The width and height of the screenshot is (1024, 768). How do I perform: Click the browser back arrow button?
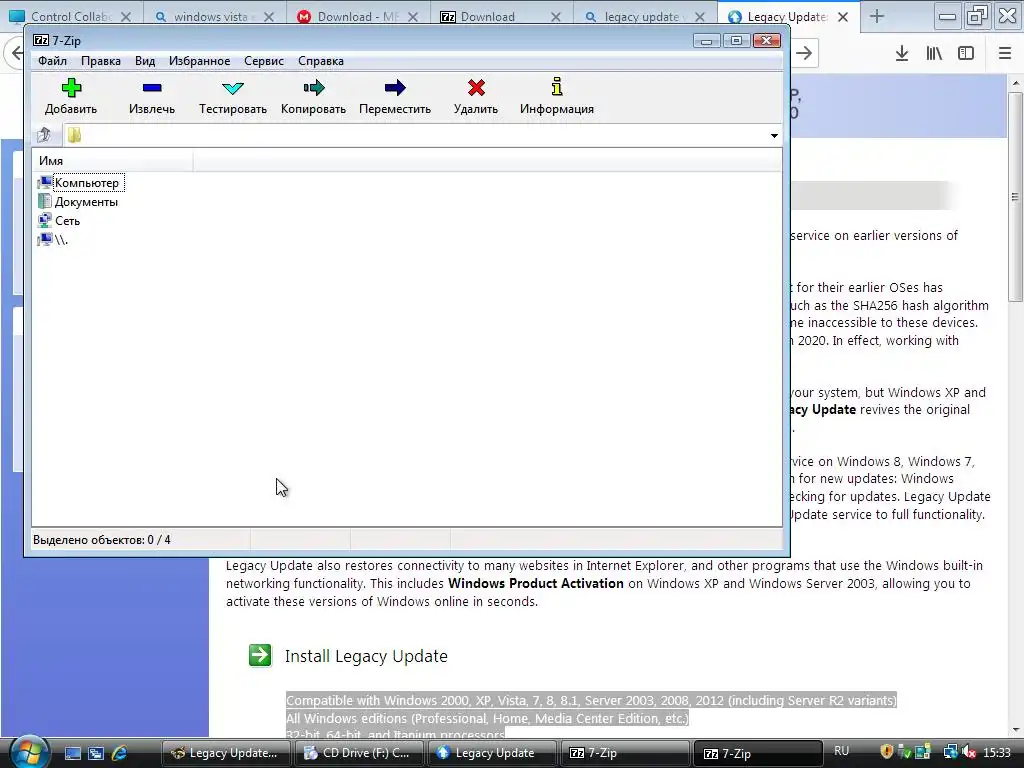pyautogui.click(x=16, y=53)
